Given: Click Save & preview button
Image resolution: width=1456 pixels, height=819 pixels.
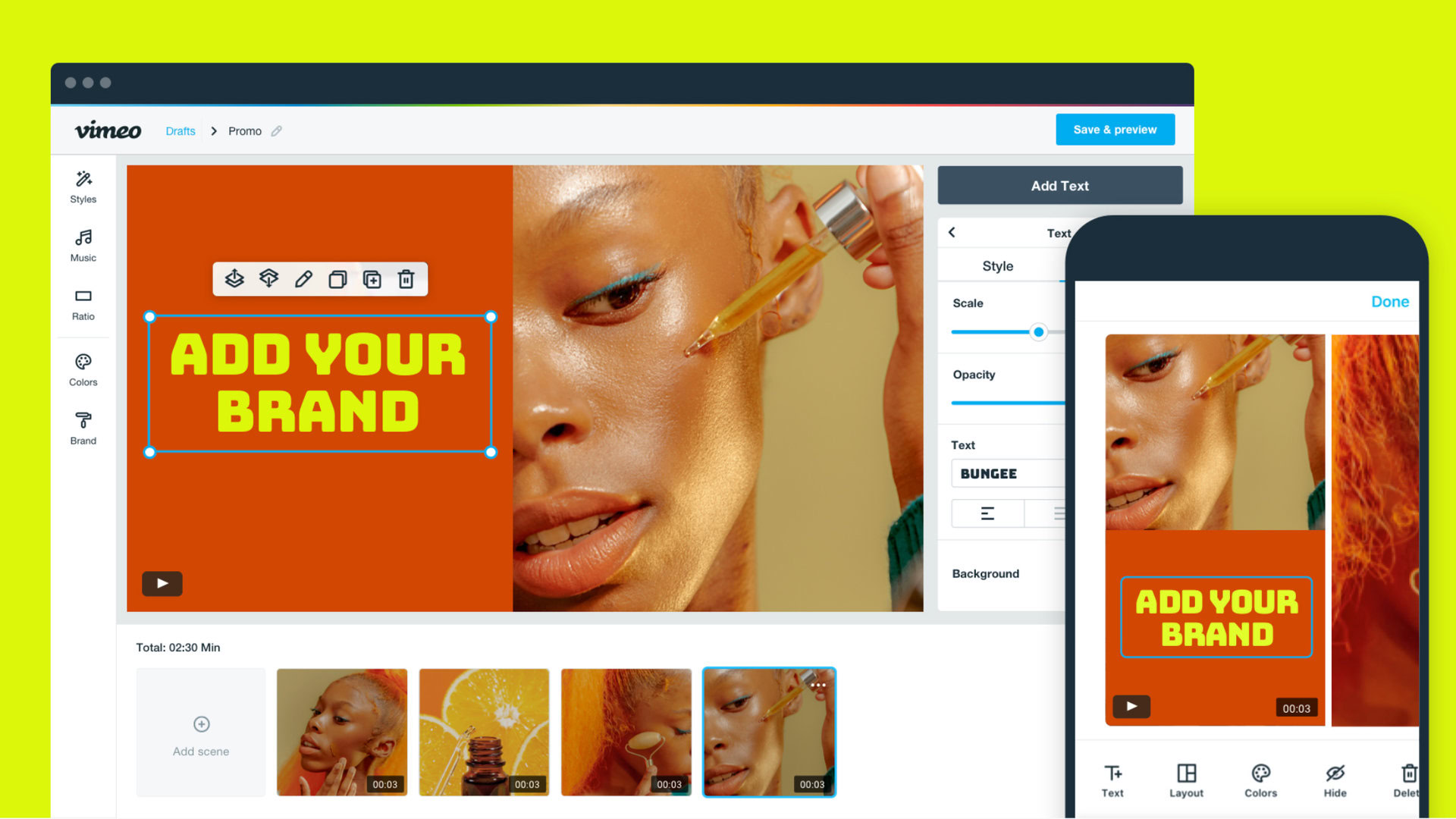Looking at the screenshot, I should pos(1115,128).
